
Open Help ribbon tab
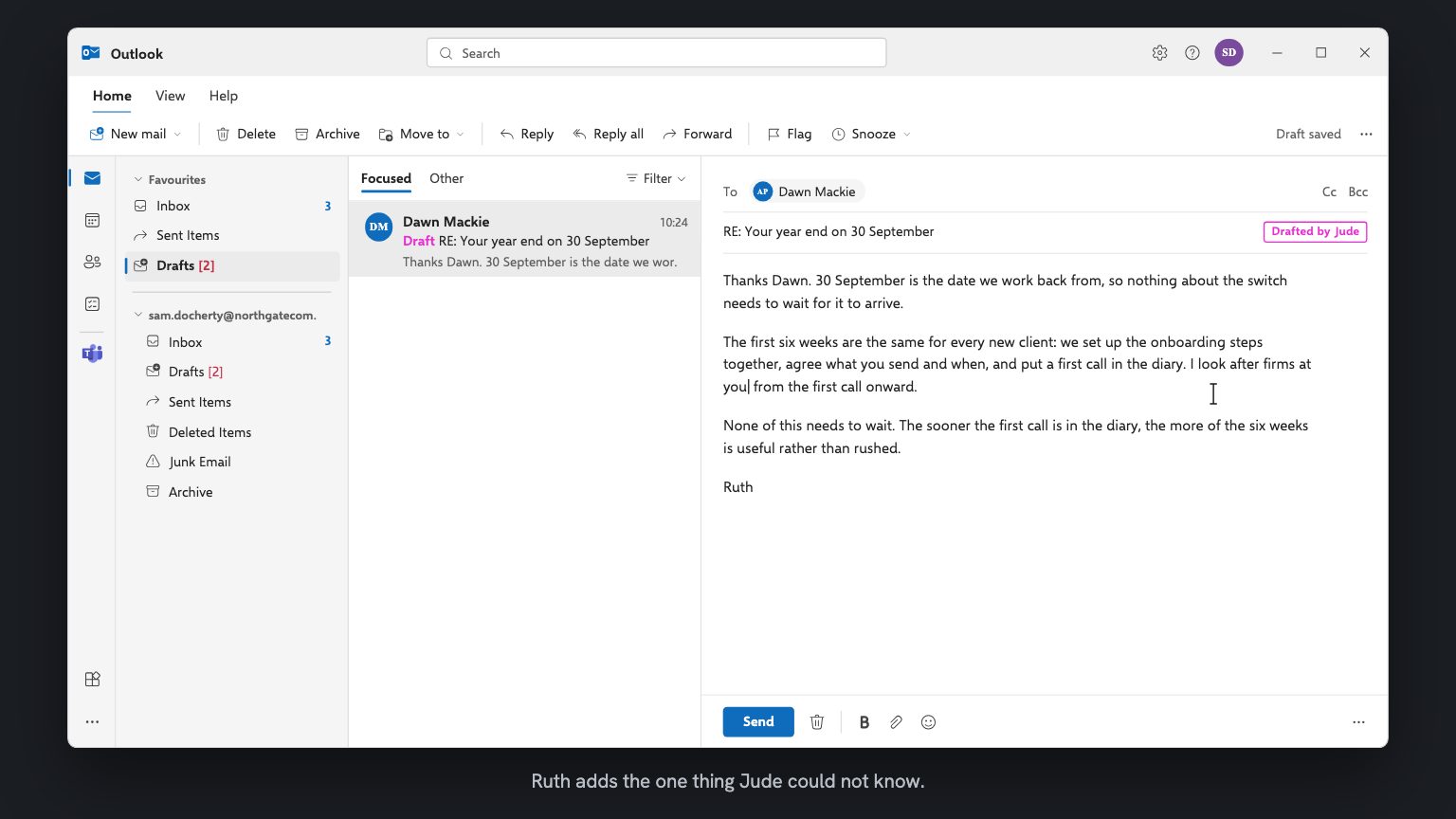224,96
